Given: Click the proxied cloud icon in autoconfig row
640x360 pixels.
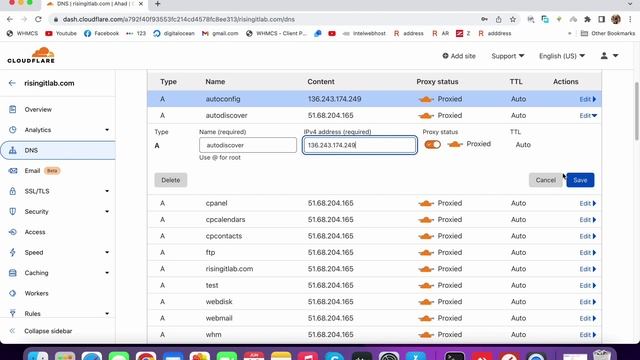Looking at the screenshot, I should coord(426,99).
